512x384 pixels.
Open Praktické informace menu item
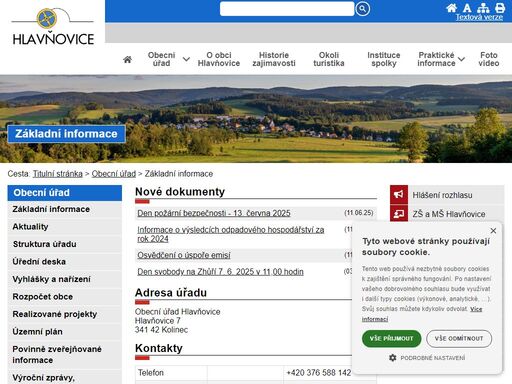click(436, 59)
